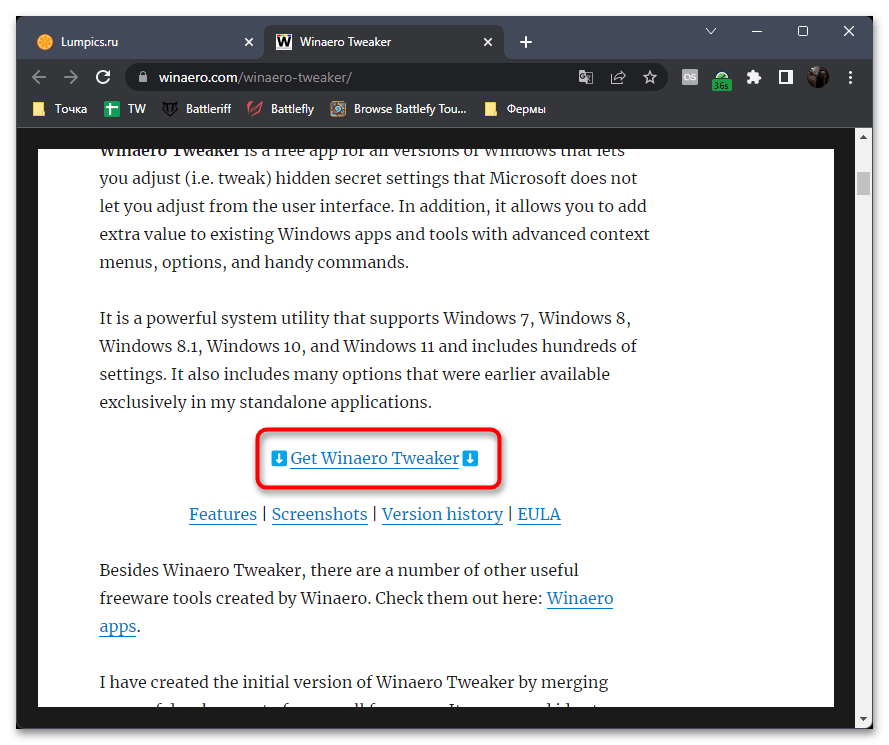Switch to the Lumpics.ru tab
Screen dimensions: 889x745
point(141,42)
